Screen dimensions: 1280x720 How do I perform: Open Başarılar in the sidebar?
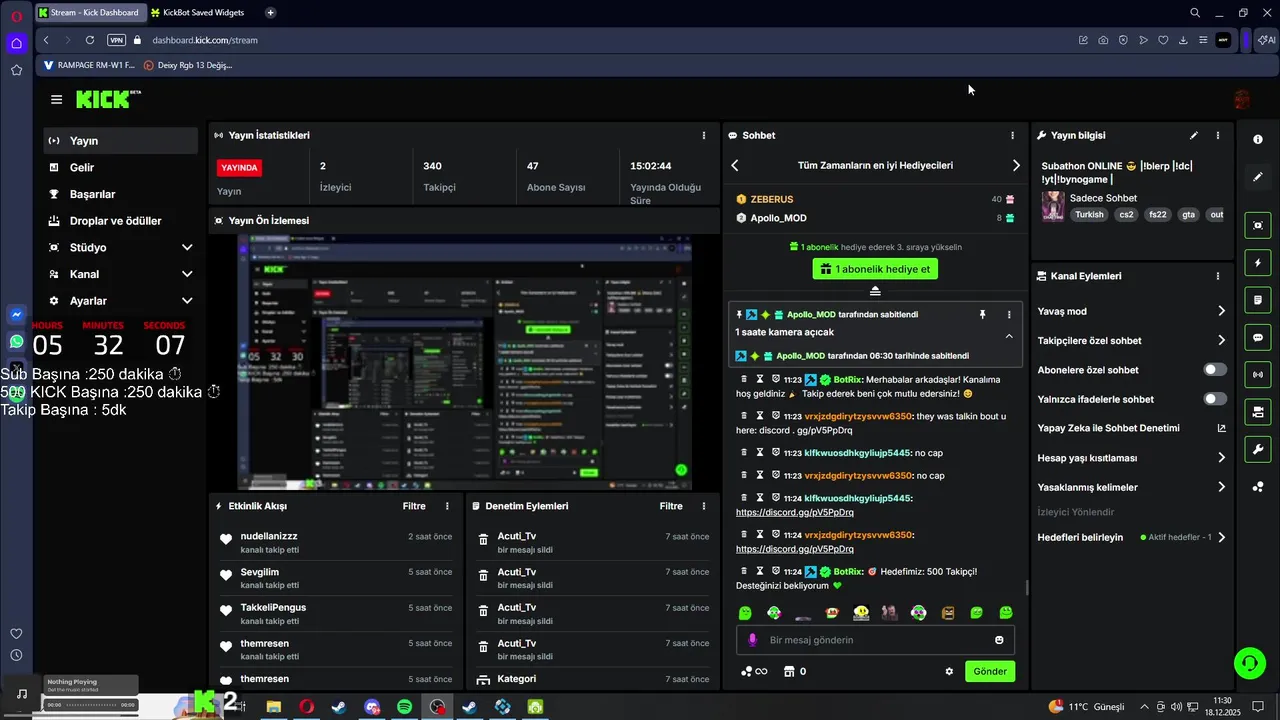click(x=121, y=194)
